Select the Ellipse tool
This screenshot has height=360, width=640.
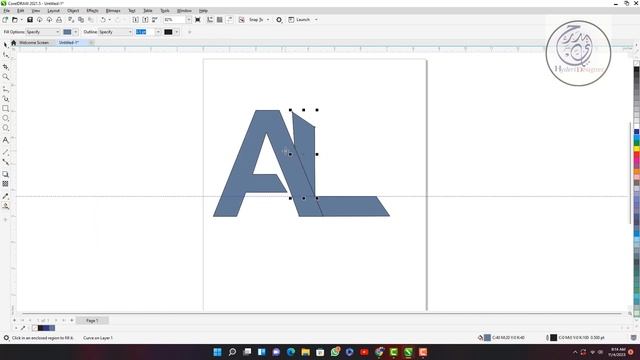tap(5, 118)
